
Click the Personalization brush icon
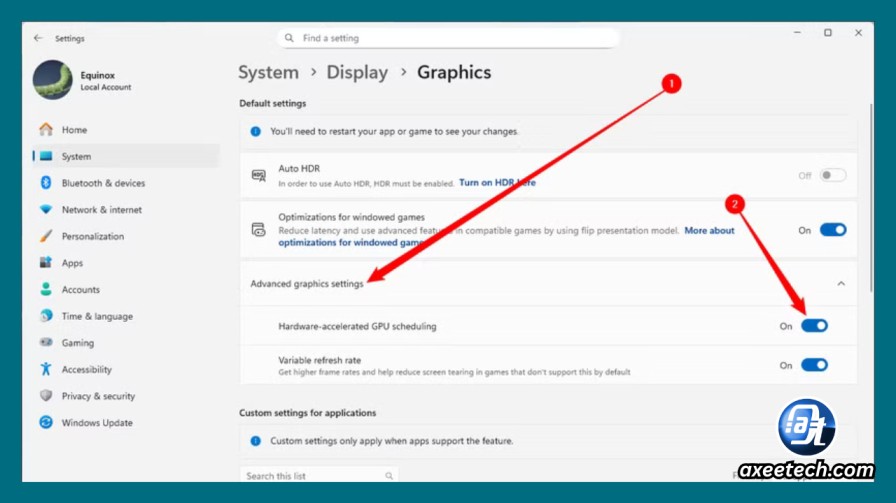click(x=46, y=236)
